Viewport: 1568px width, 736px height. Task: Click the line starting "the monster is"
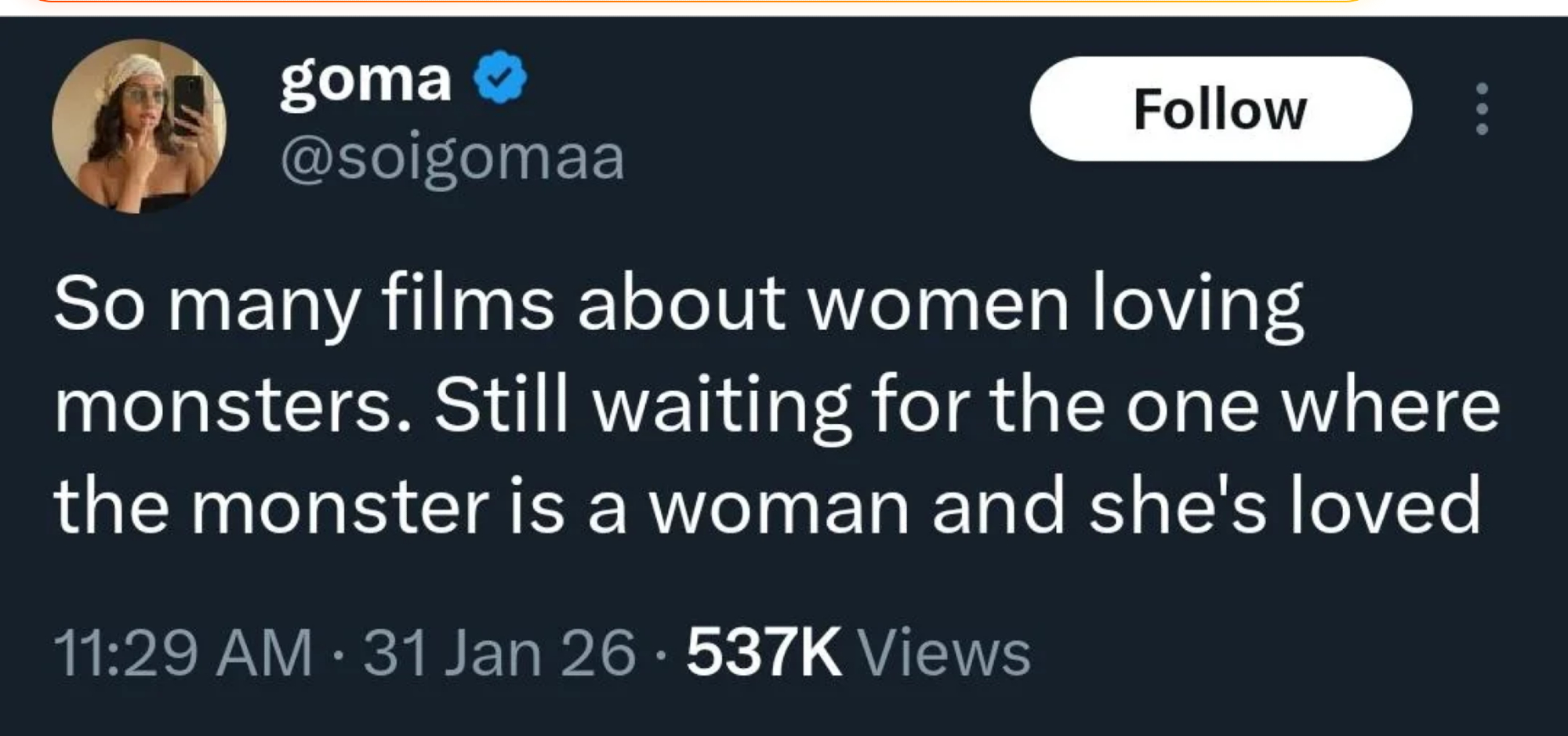click(x=767, y=508)
